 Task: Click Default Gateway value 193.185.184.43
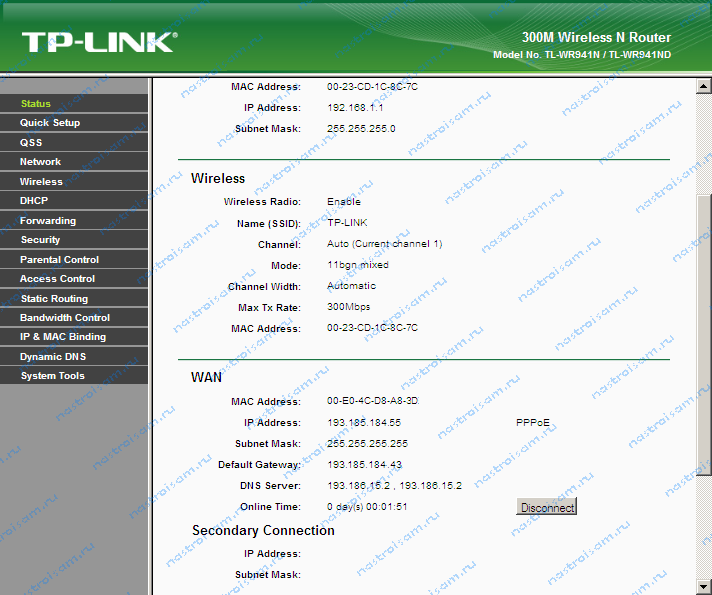pyautogui.click(x=364, y=464)
